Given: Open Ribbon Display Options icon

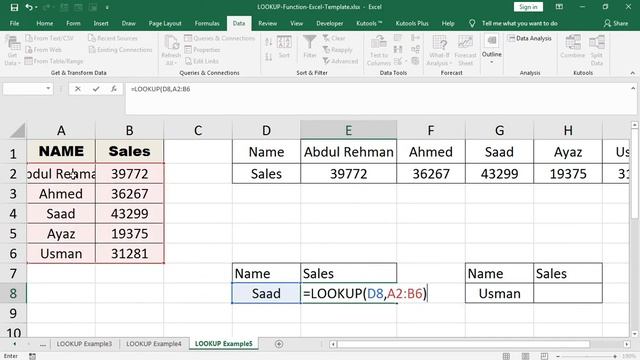Looking at the screenshot, I should (559, 7).
